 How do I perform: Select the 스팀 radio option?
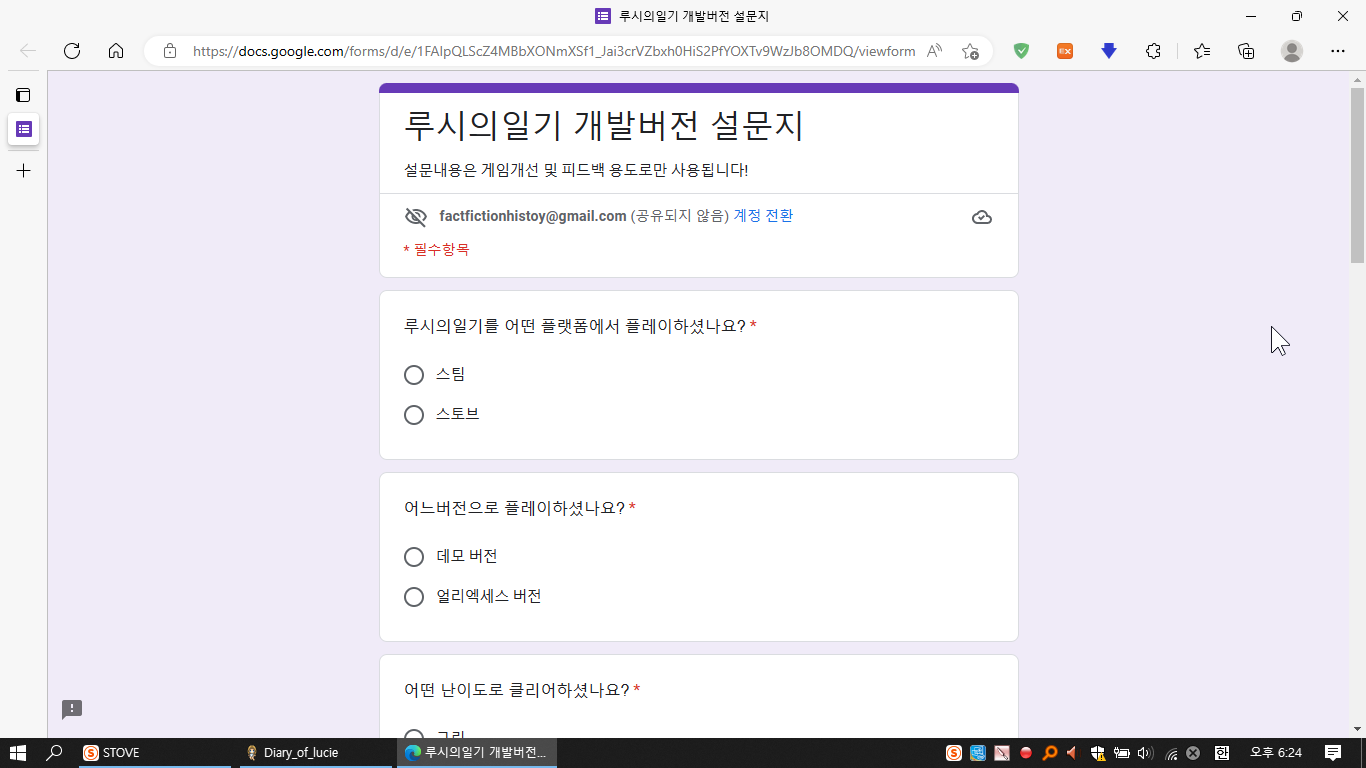pos(414,375)
